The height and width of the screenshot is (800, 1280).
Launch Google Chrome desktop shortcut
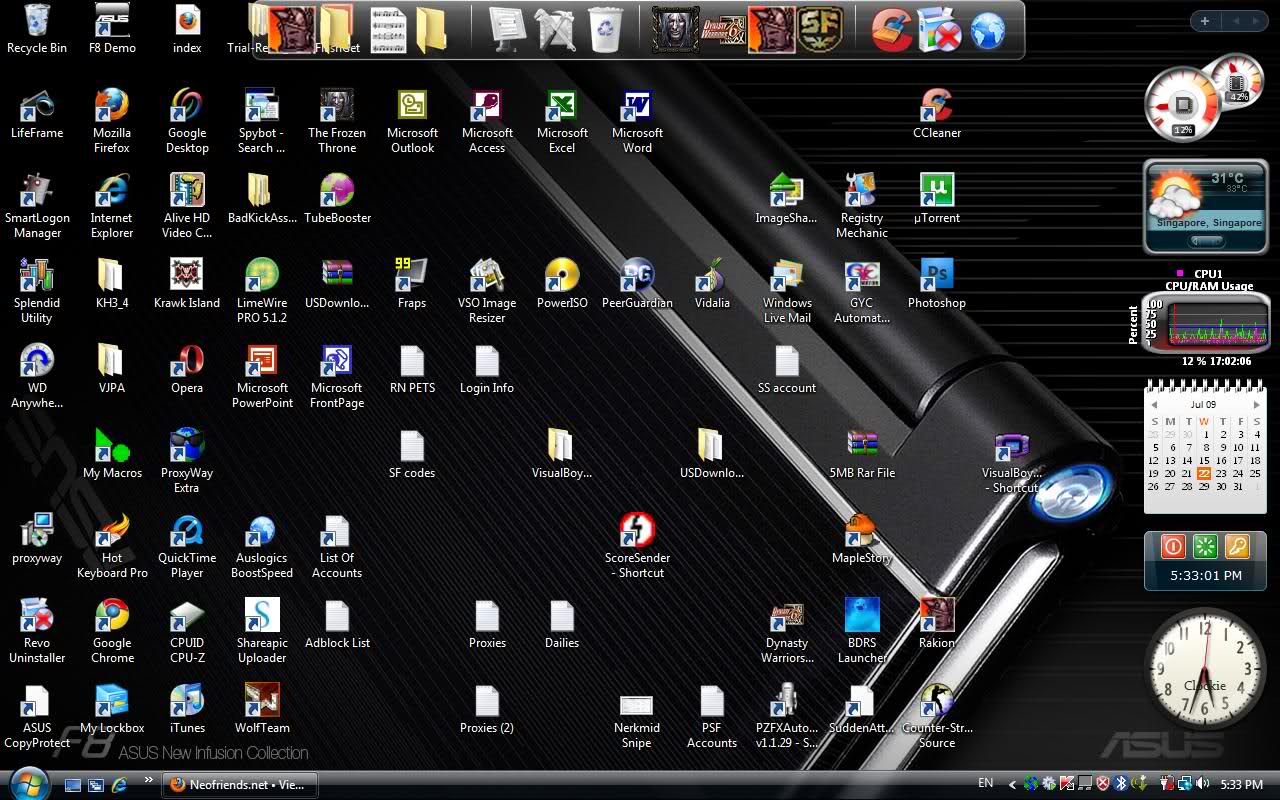click(112, 630)
